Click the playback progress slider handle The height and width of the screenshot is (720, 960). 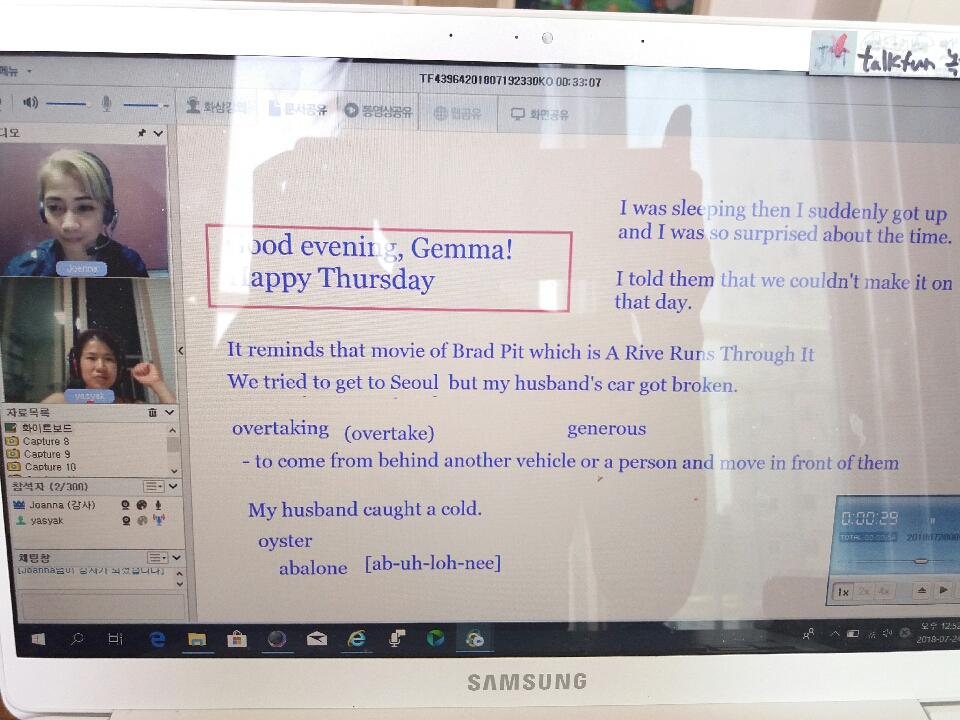click(921, 562)
